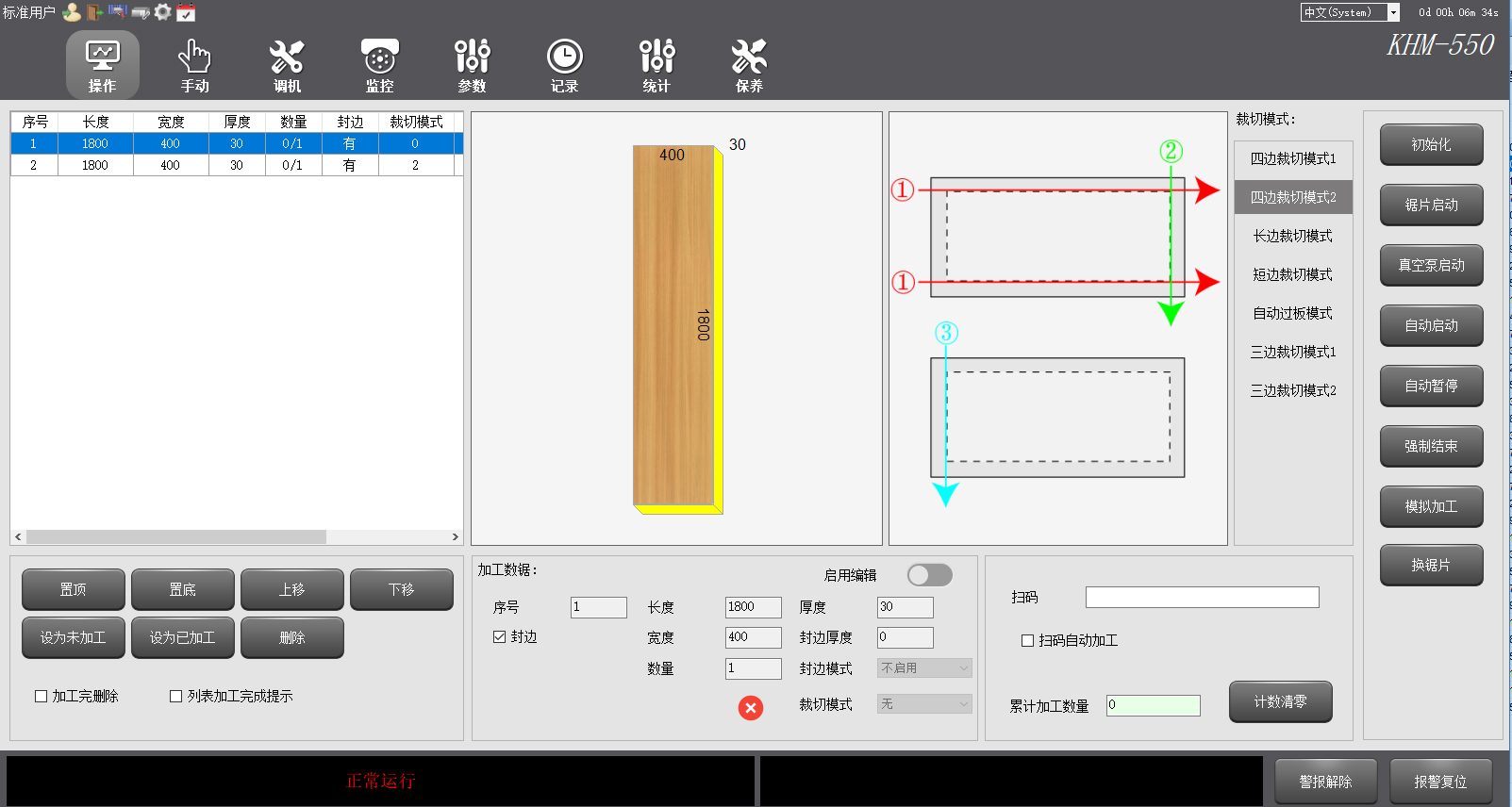1512x807 pixels.
Task: Click the gear settings icon in top bar
Action: click(163, 12)
